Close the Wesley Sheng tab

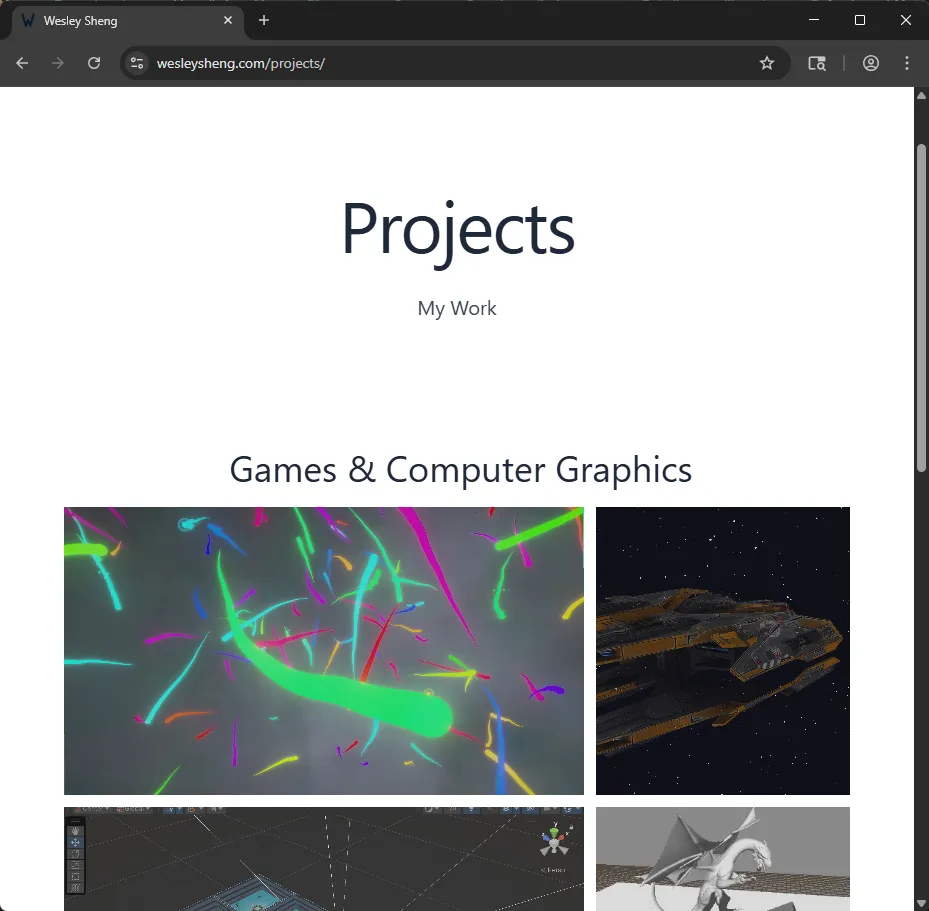point(228,20)
